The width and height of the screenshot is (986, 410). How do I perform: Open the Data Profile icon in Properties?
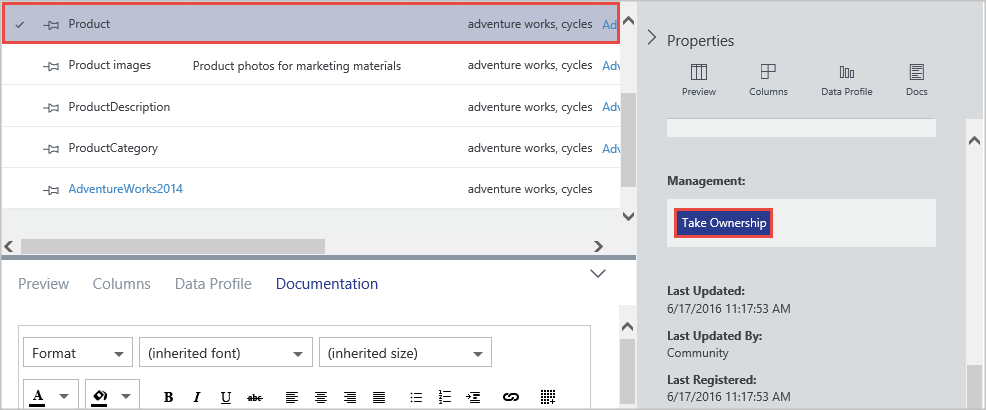846,80
